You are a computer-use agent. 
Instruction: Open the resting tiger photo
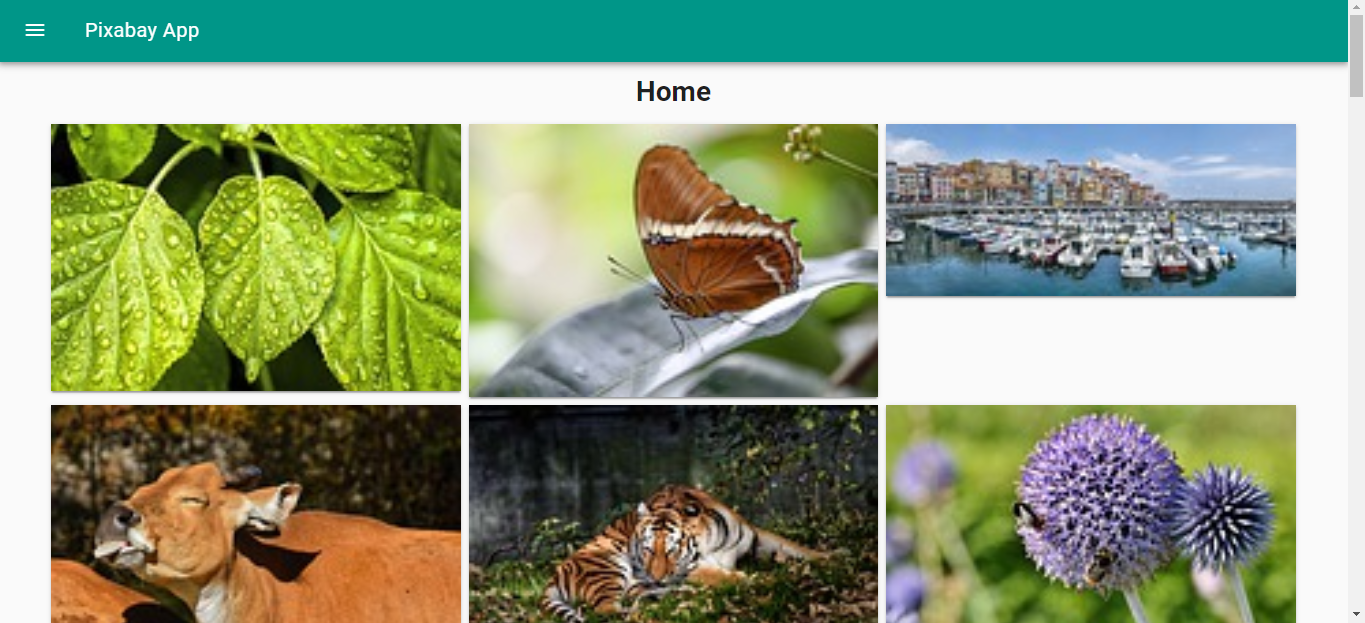click(x=673, y=514)
